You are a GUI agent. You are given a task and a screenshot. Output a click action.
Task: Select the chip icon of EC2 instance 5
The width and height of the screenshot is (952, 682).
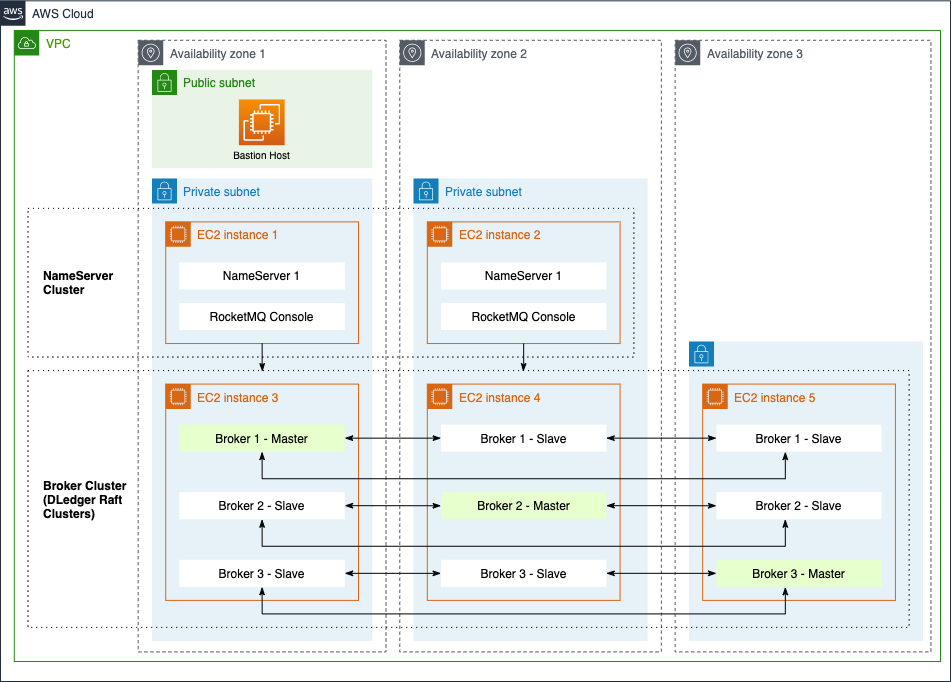(x=715, y=397)
